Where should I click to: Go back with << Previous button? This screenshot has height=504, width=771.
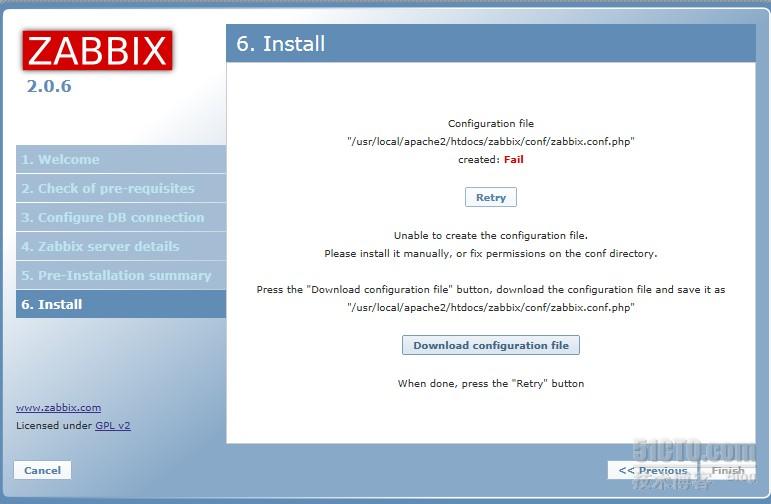652,470
